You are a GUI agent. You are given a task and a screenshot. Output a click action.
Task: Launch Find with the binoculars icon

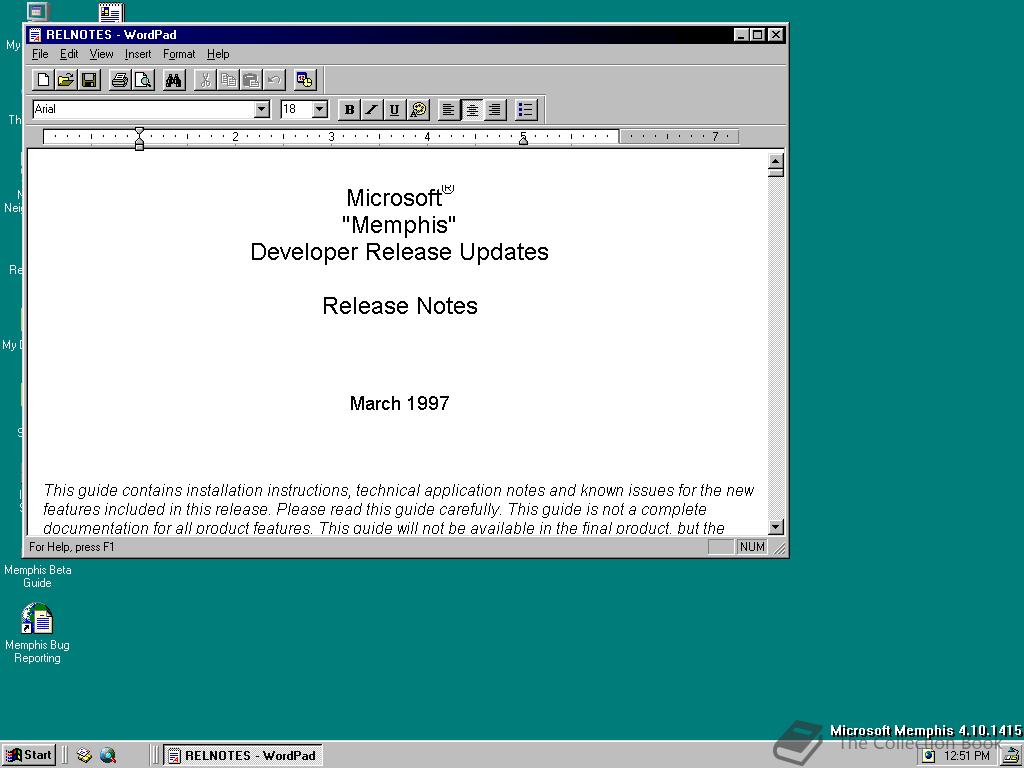coord(174,80)
